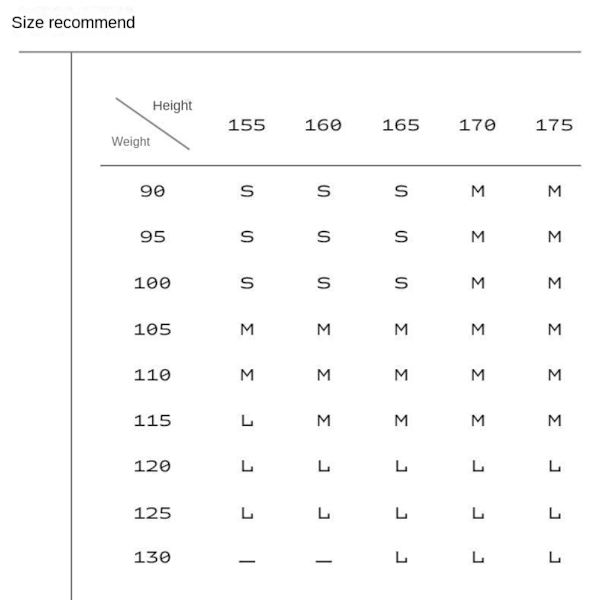Click the L cell for weight 125, height 175
This screenshot has height=600, width=600.
coord(555,513)
